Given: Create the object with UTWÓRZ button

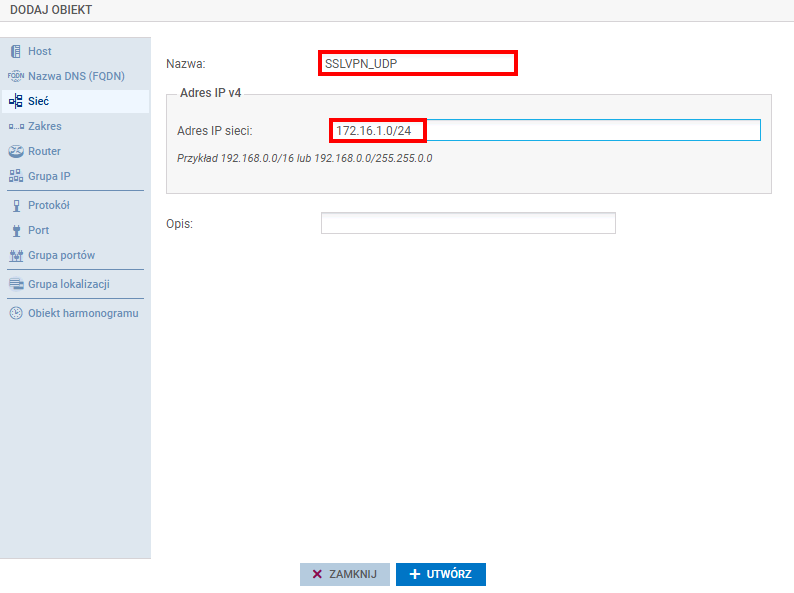Looking at the screenshot, I should pos(441,574).
